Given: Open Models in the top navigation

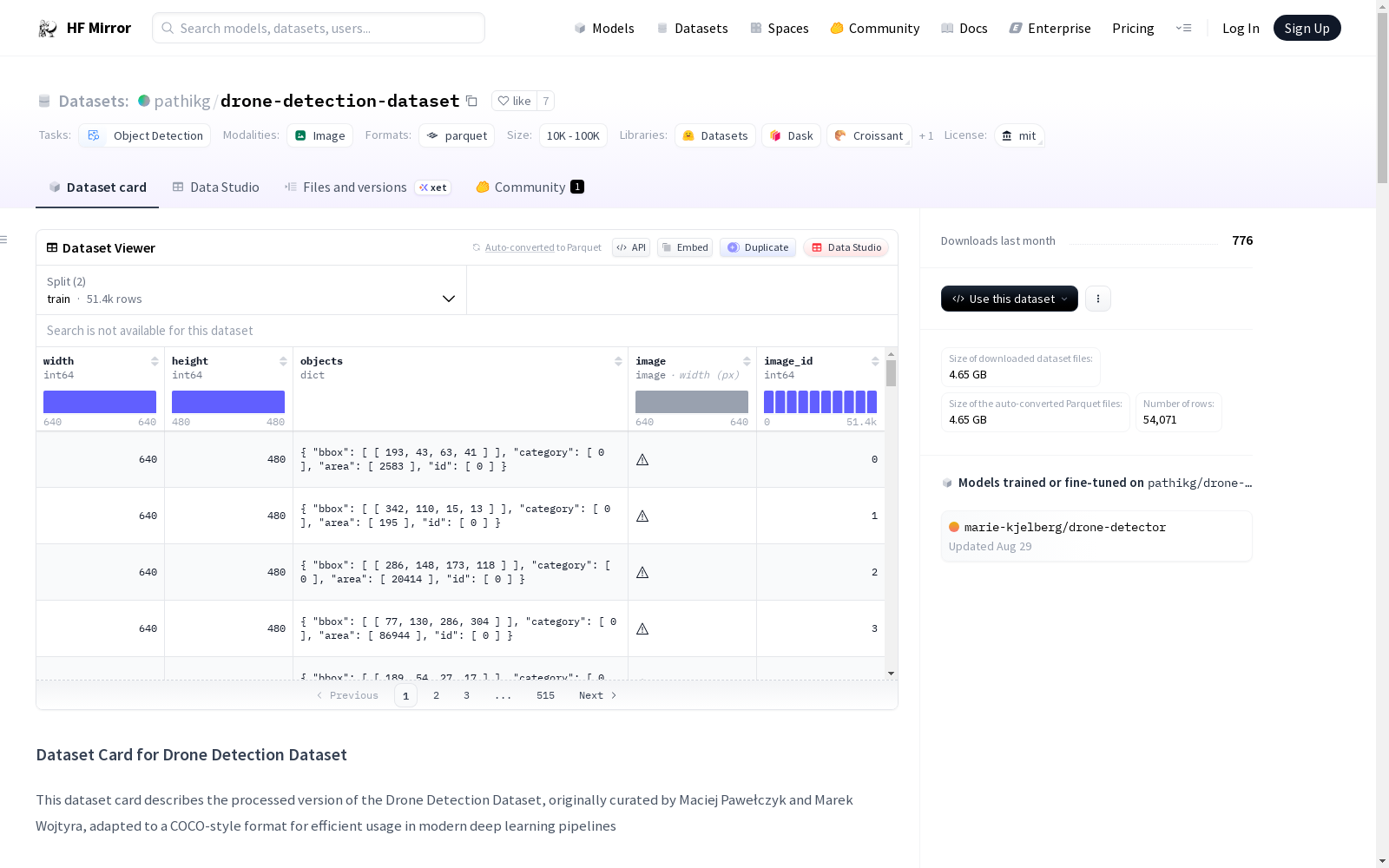Looking at the screenshot, I should click(604, 29).
